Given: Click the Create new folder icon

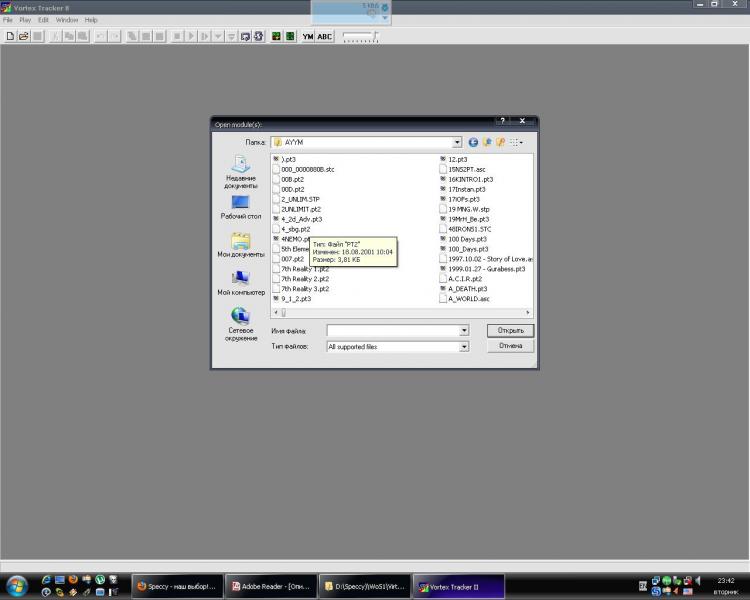Looking at the screenshot, I should [500, 143].
